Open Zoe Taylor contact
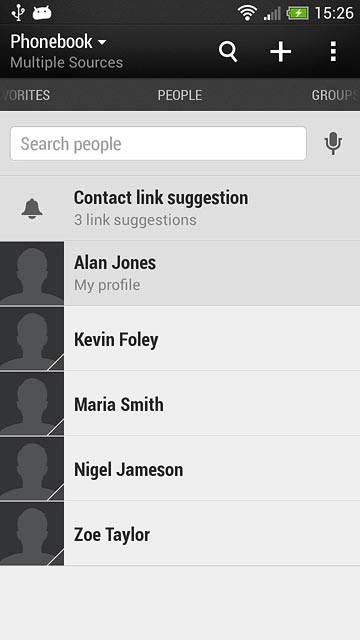360x640 pixels. point(180,534)
